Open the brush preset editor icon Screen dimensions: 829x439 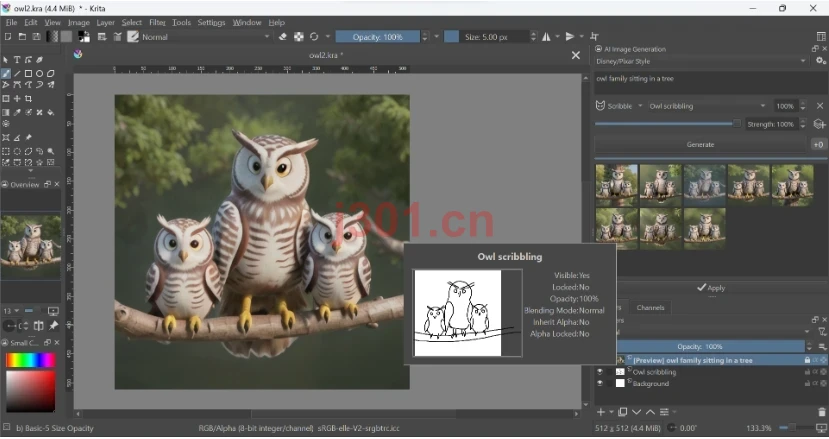102,36
